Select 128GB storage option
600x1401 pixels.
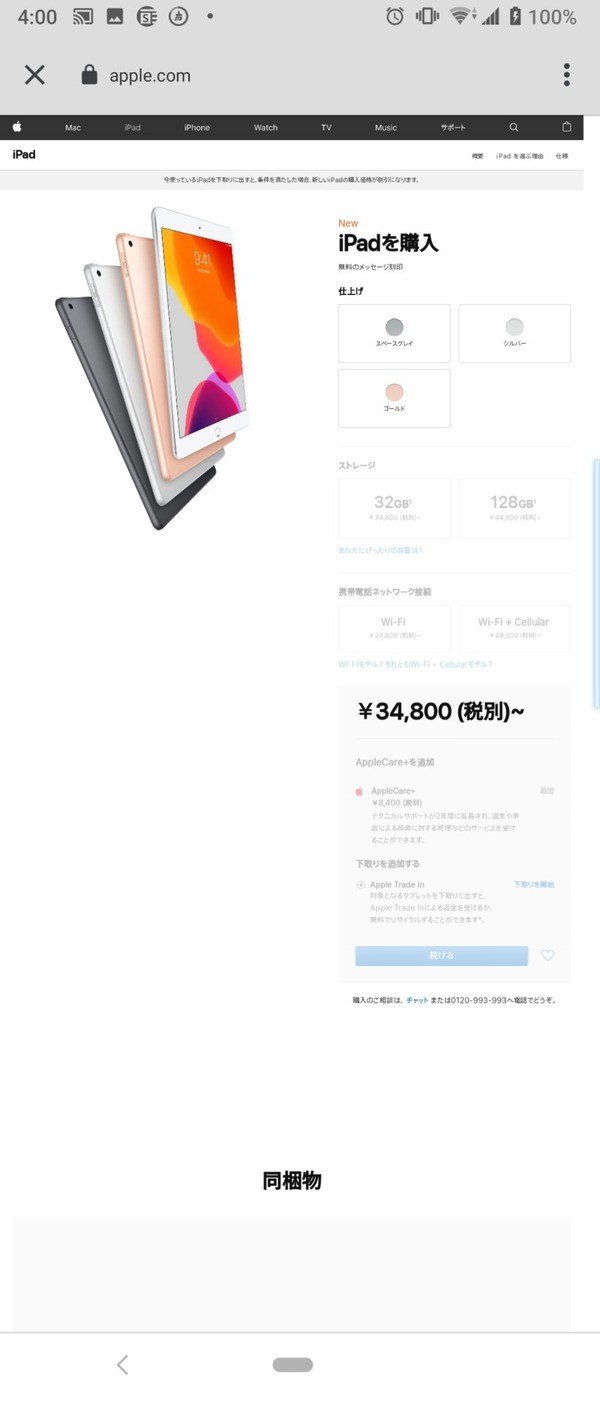click(514, 508)
